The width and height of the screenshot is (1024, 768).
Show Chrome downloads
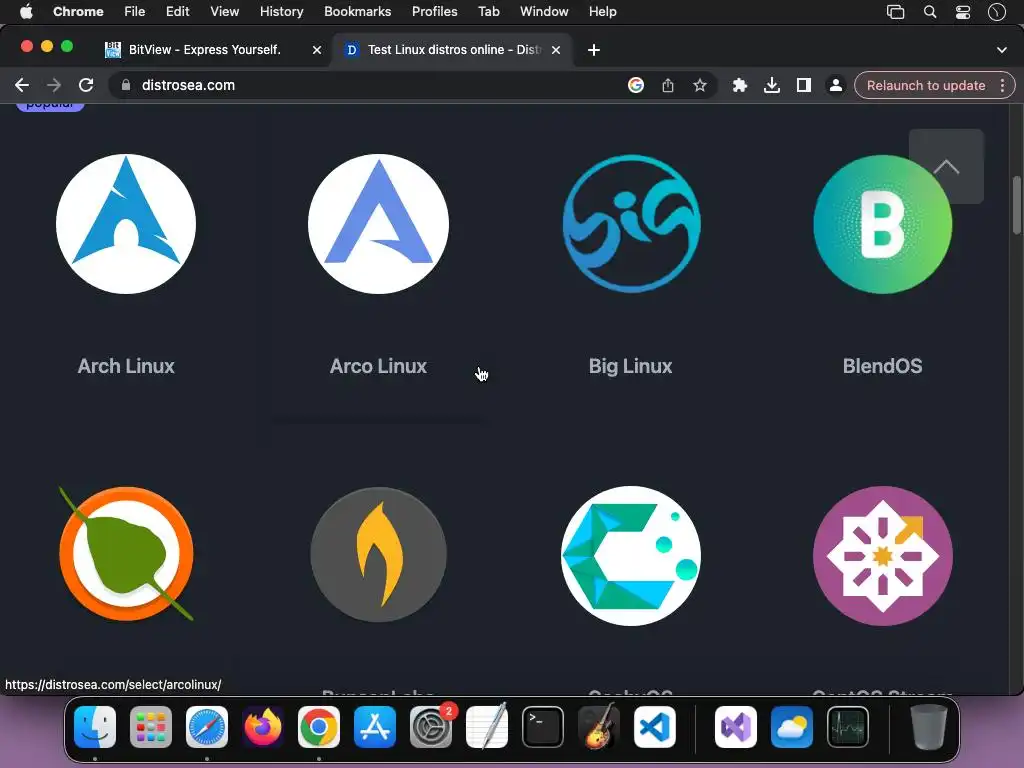tap(772, 85)
